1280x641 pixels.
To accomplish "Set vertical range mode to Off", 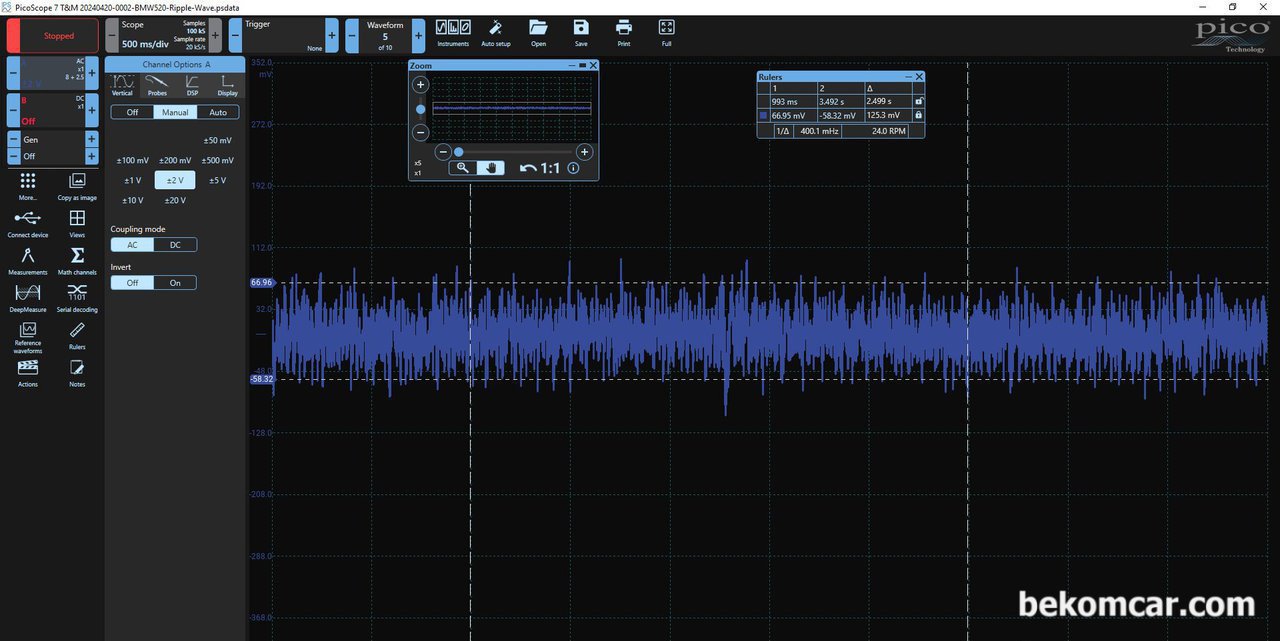I will click(x=132, y=112).
